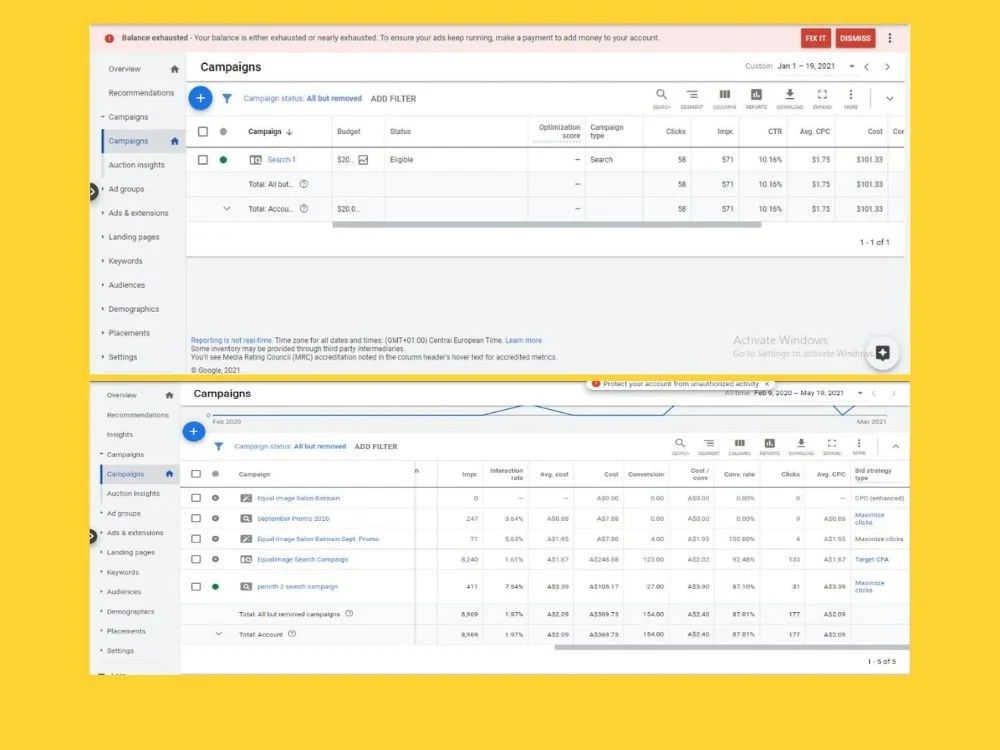This screenshot has width=1000, height=750.
Task: Expand the Total: Account row chevron in bottom table
Action: (219, 634)
